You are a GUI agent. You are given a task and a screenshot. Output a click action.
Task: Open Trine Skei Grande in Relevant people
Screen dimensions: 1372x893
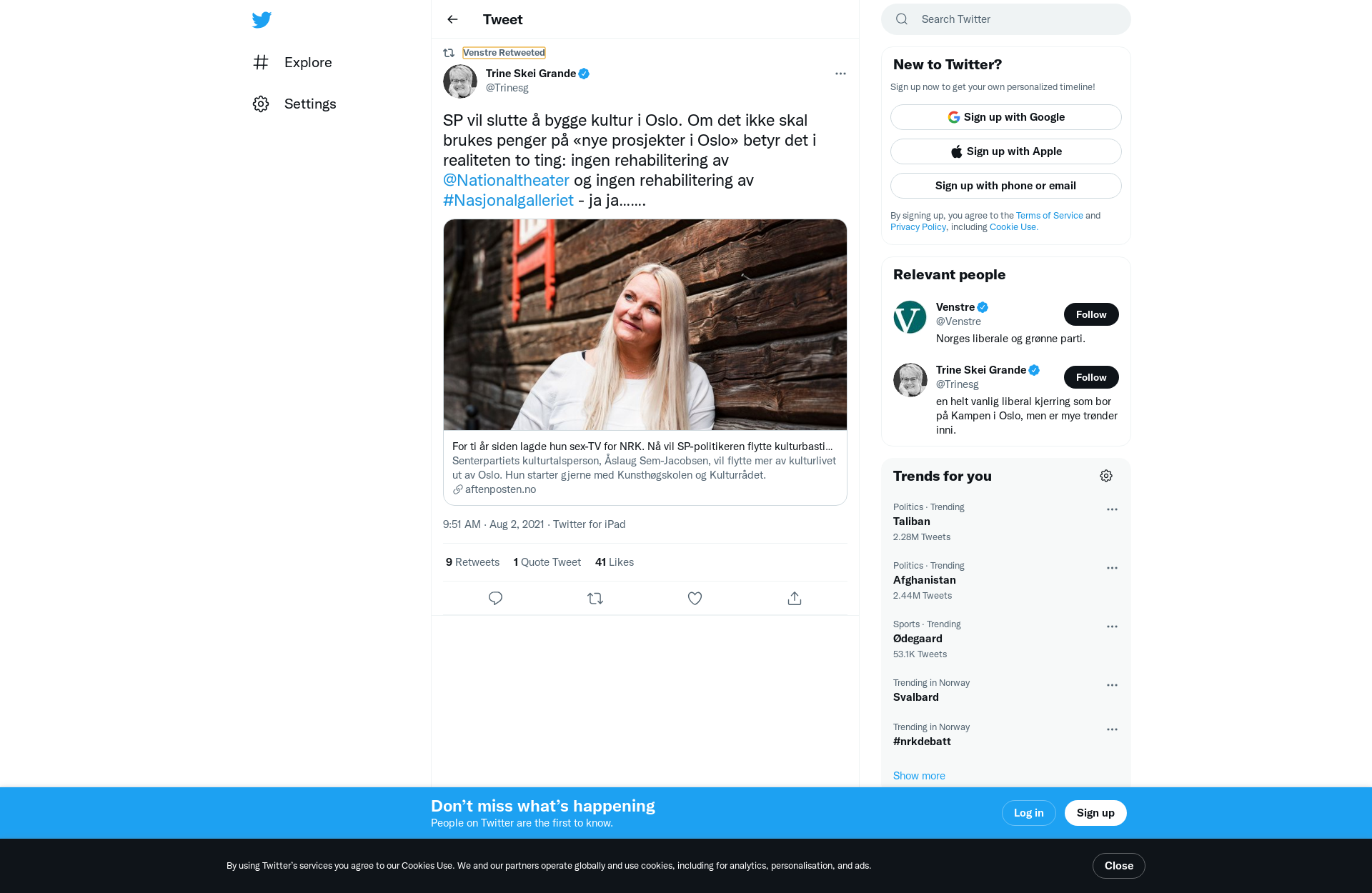pos(981,370)
